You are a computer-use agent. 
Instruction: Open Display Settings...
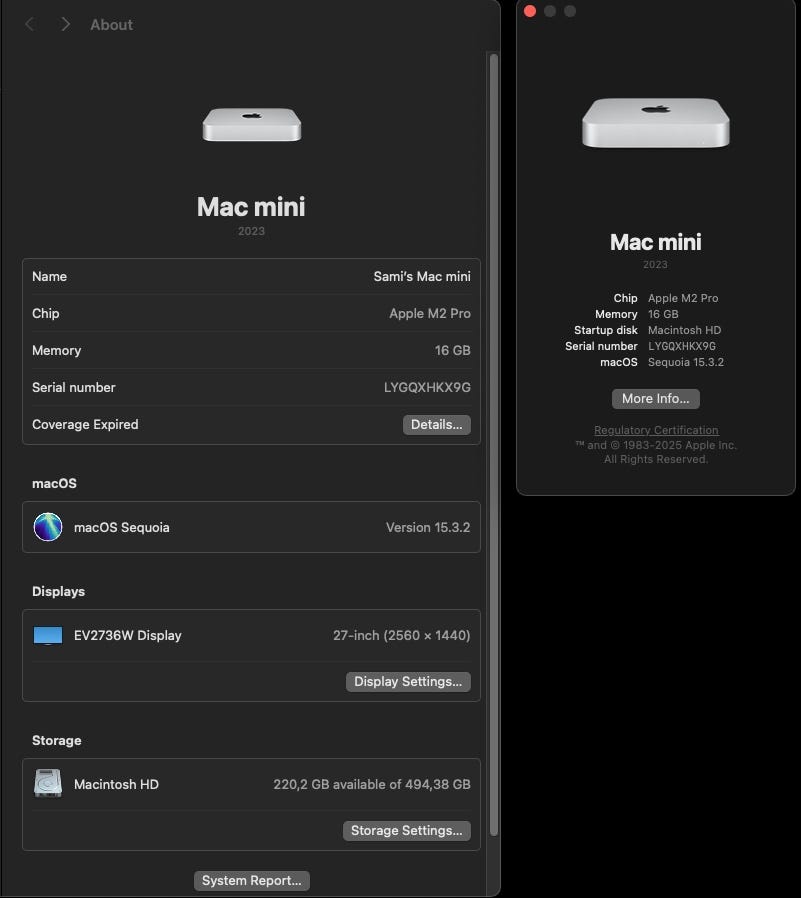tap(408, 682)
